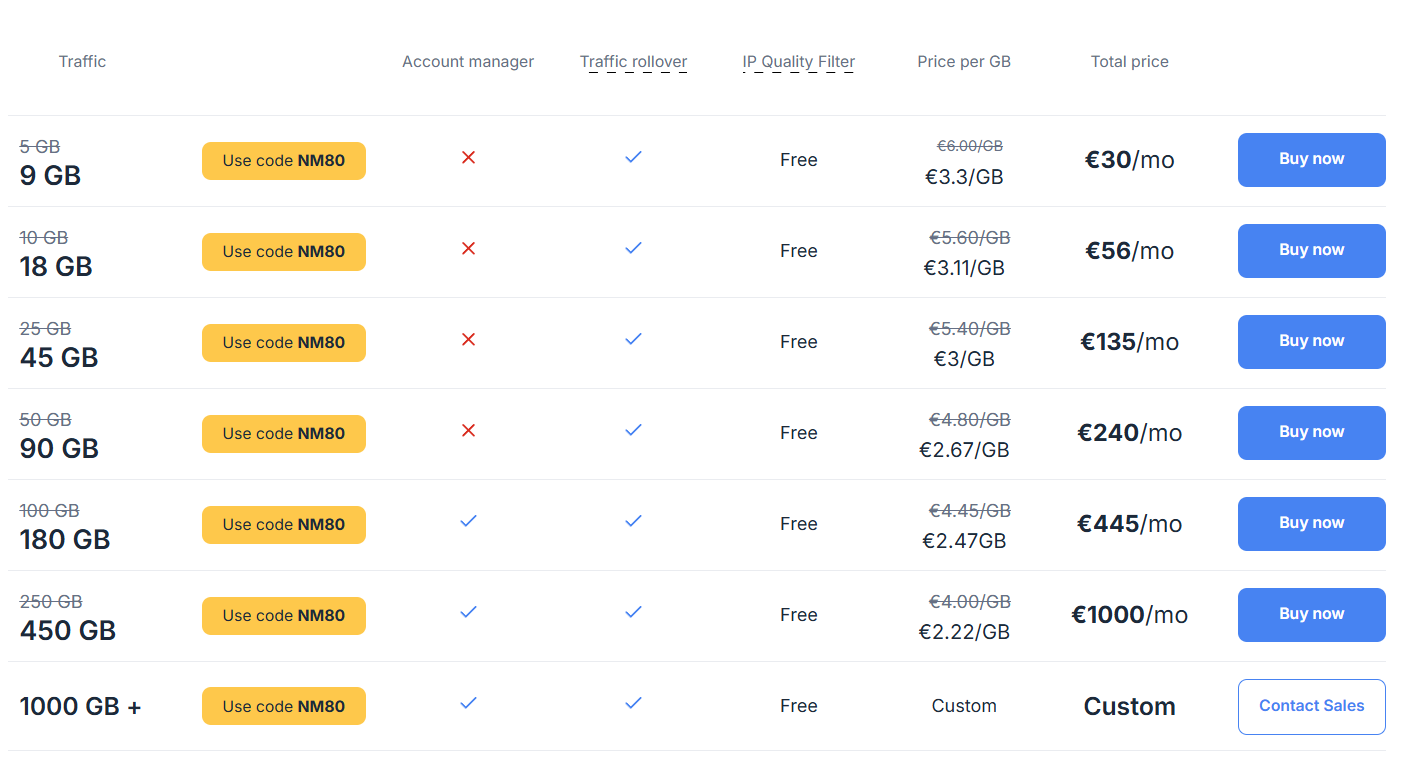The height and width of the screenshot is (763, 1425).
Task: Click Contact Sales for 1000 GB + plan
Action: tap(1311, 706)
